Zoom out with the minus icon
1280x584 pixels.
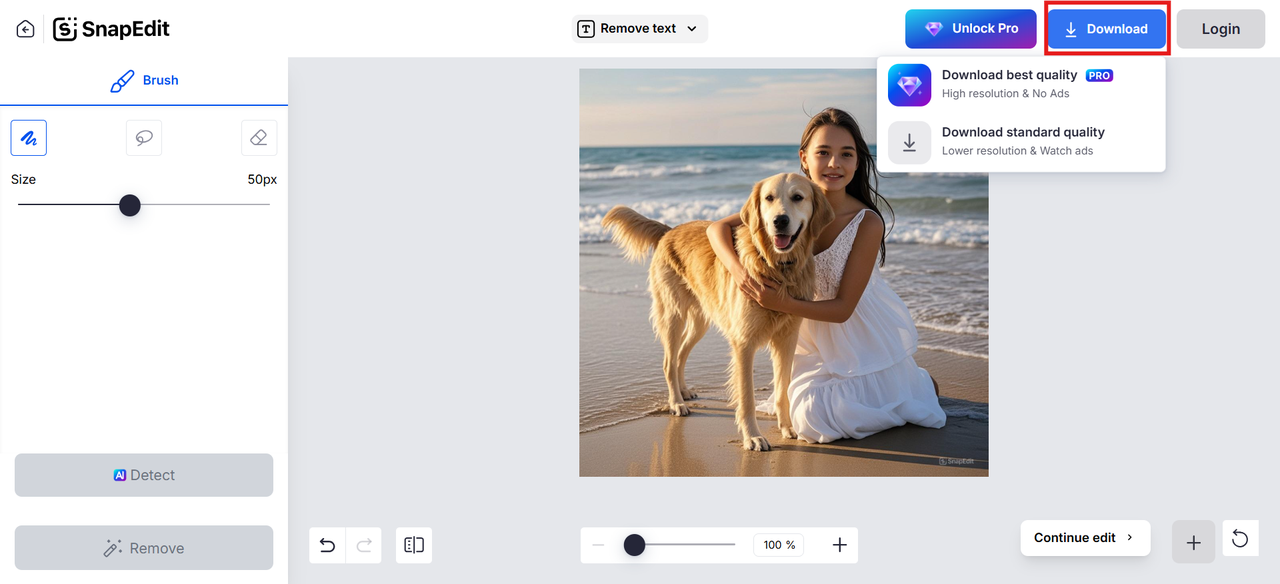(598, 545)
